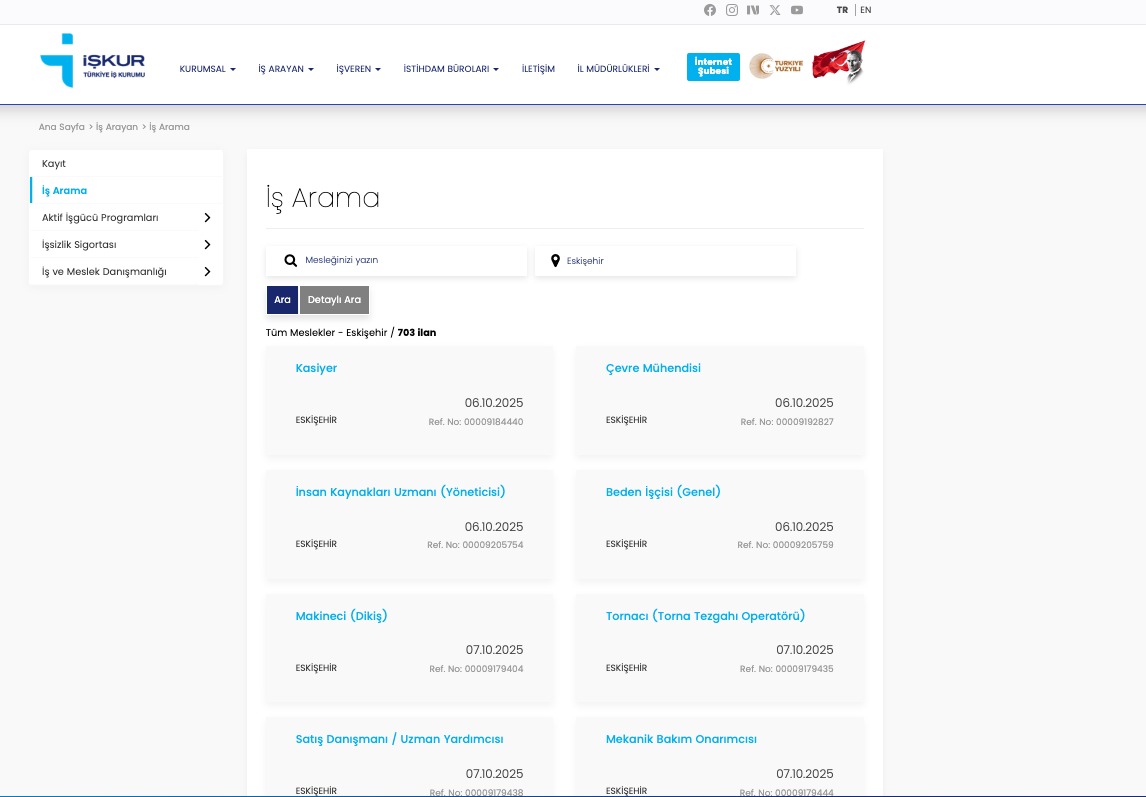Open the NSosyal icon beside Instagram
Image resolution: width=1146 pixels, height=797 pixels.
point(753,10)
